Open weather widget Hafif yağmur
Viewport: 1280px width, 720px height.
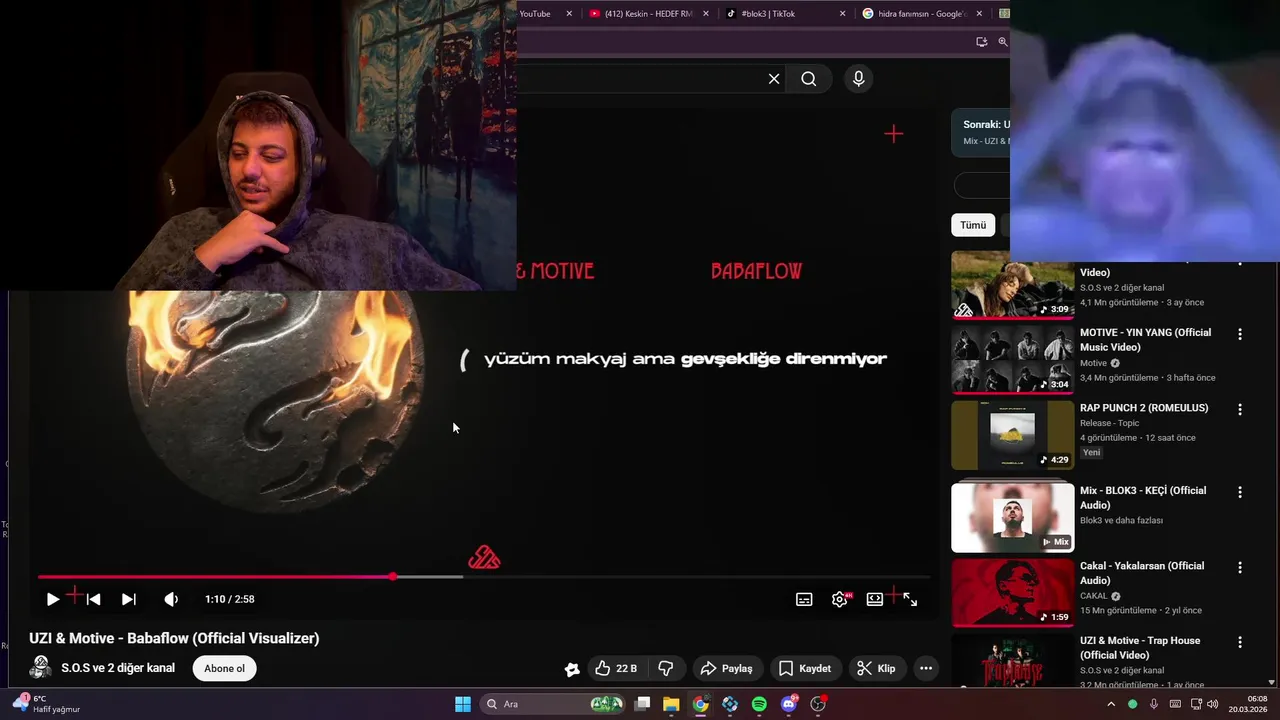(x=46, y=704)
